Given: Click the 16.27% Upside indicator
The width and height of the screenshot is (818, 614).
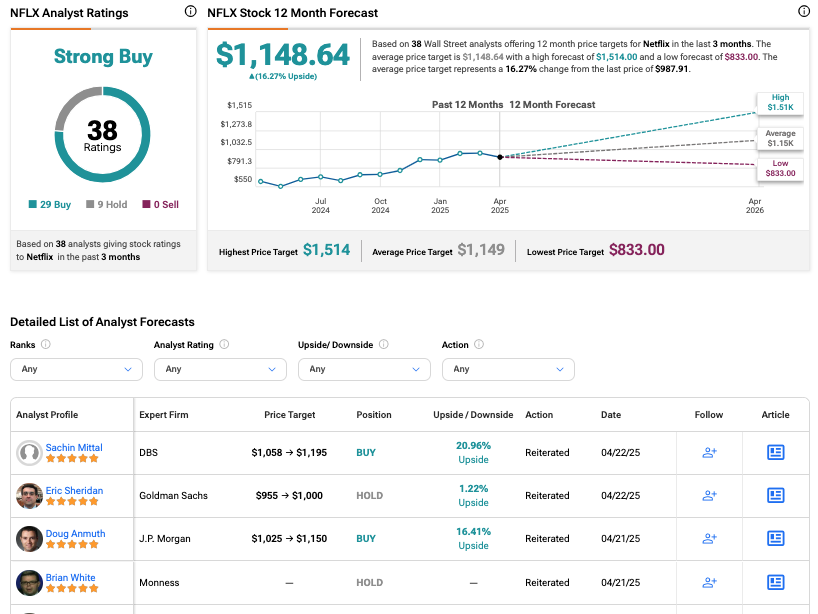Looking at the screenshot, I should pyautogui.click(x=283, y=76).
